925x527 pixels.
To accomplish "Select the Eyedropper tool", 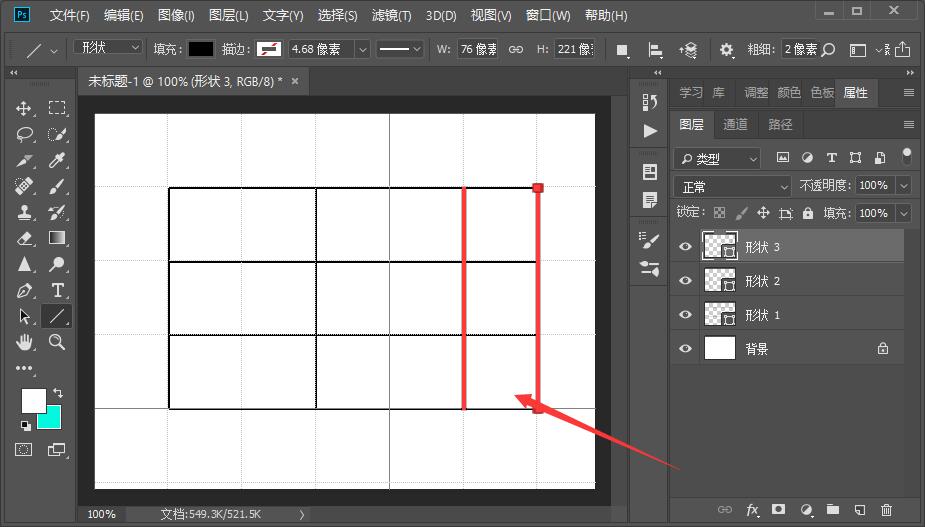I will pyautogui.click(x=57, y=161).
